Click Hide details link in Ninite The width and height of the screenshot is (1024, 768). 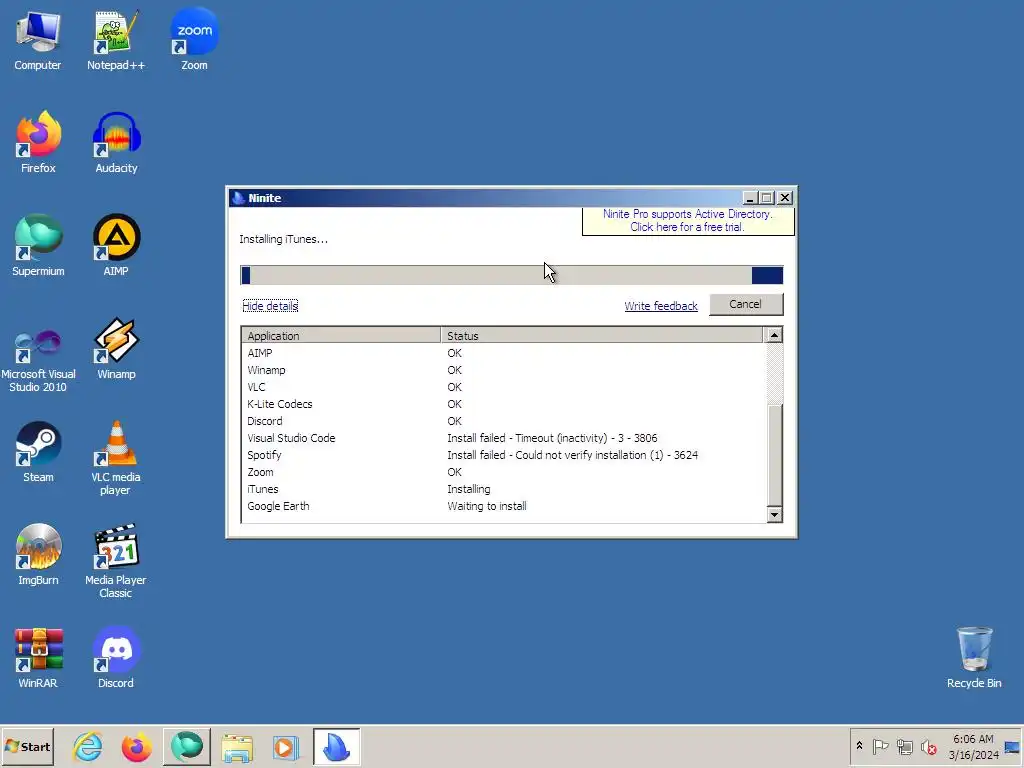270,306
